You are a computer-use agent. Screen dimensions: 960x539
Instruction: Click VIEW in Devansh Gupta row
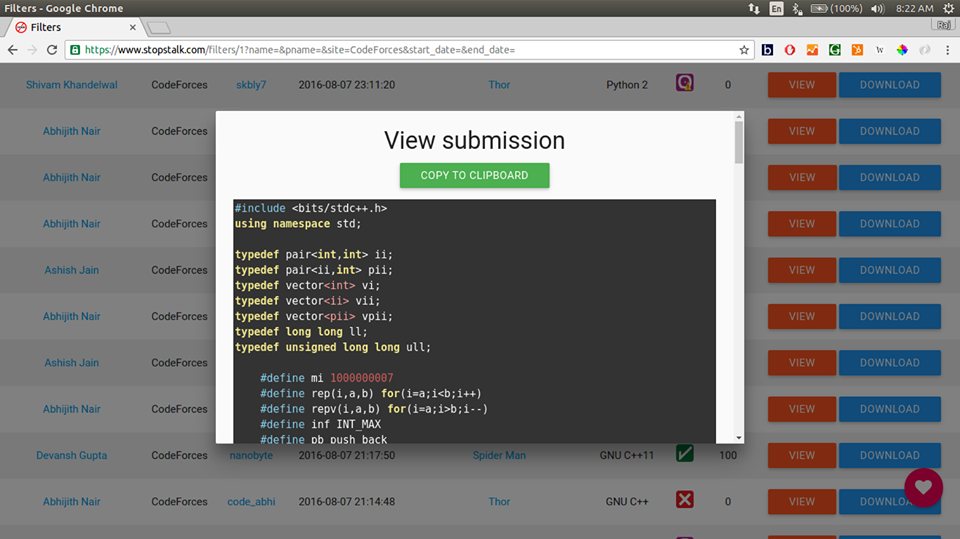coord(801,455)
